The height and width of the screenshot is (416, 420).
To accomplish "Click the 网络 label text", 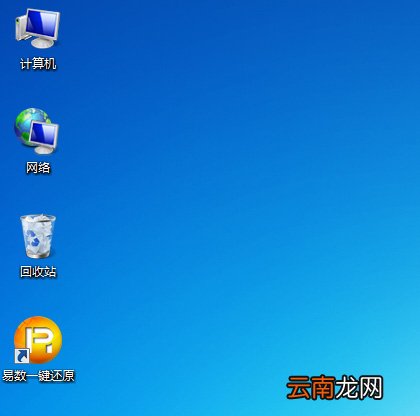I will 38,168.
